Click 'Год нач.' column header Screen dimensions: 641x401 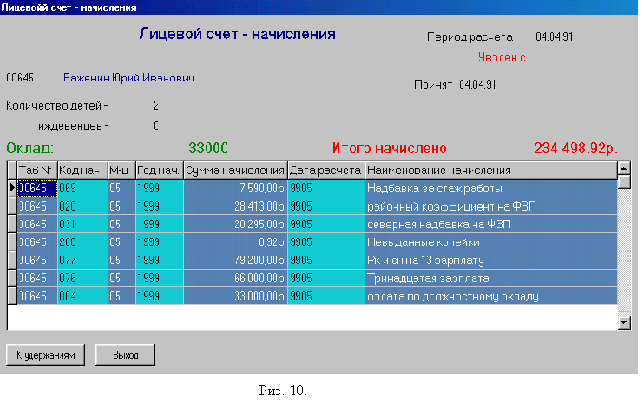159,170
